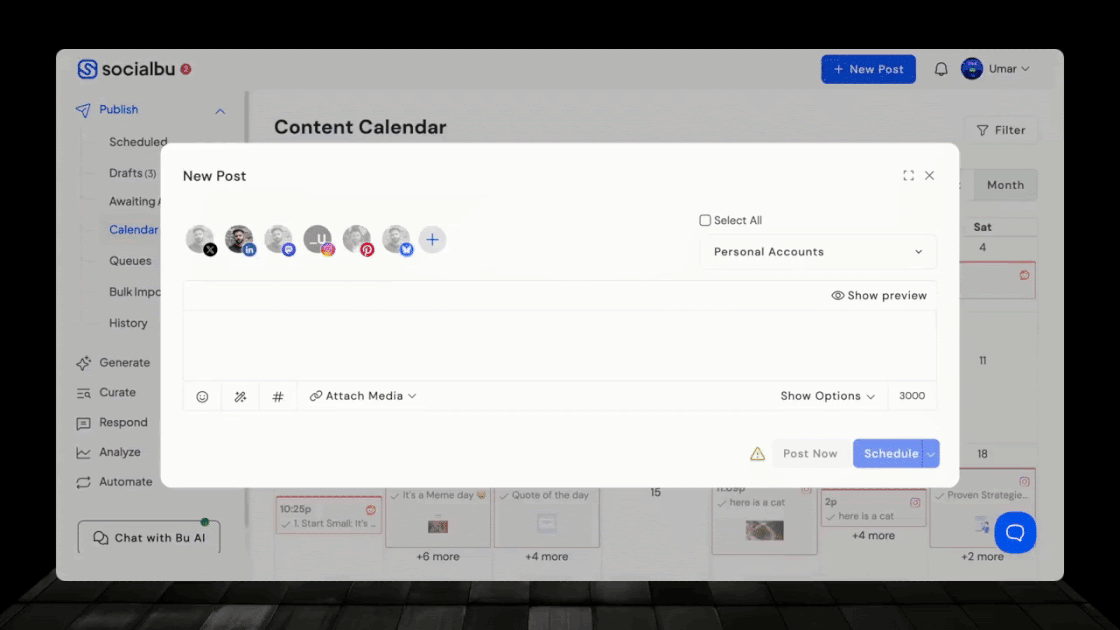Click the AI magic wand icon
The height and width of the screenshot is (630, 1120).
240,396
